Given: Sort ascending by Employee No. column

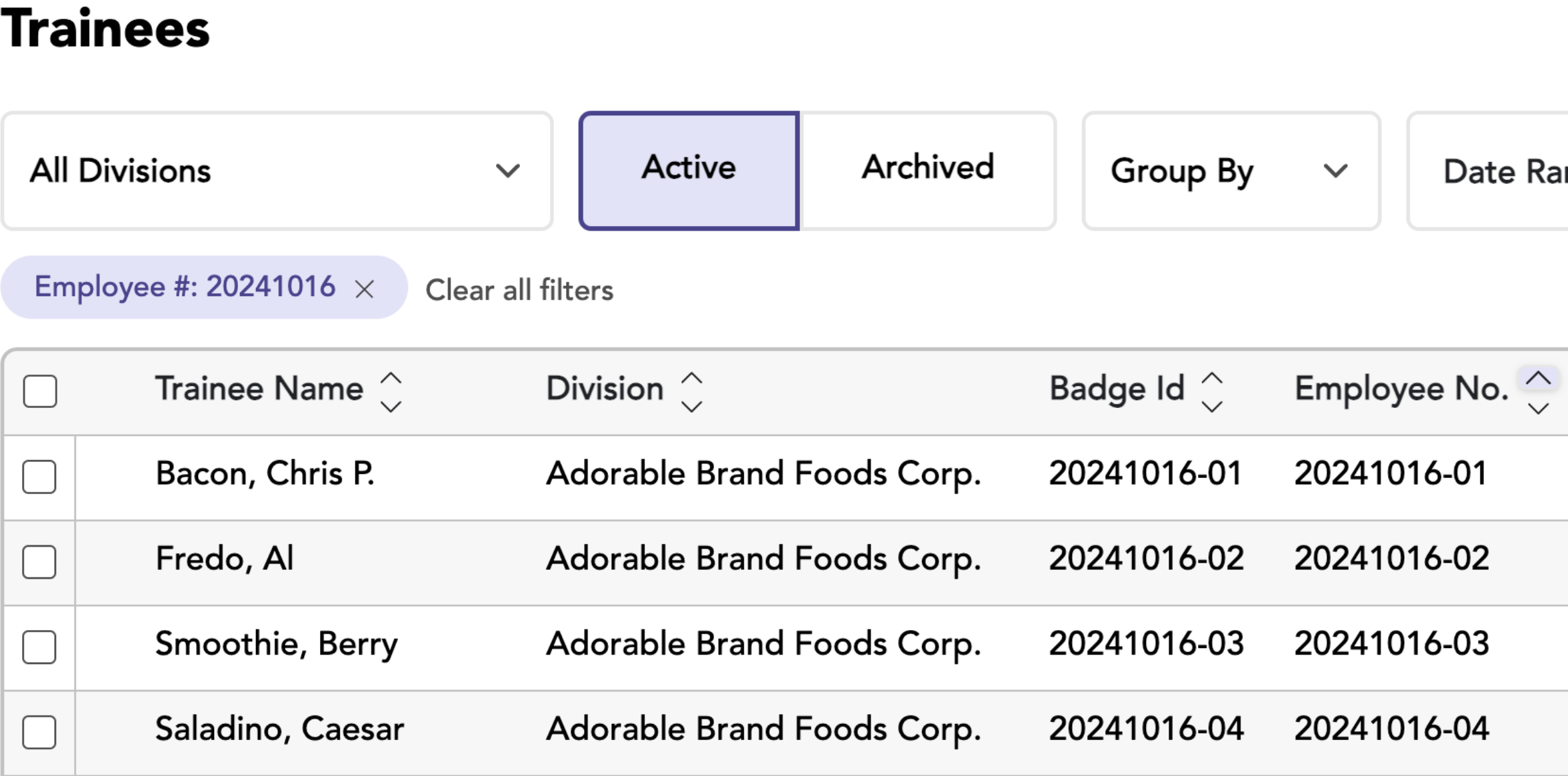Looking at the screenshot, I should tap(1538, 379).
